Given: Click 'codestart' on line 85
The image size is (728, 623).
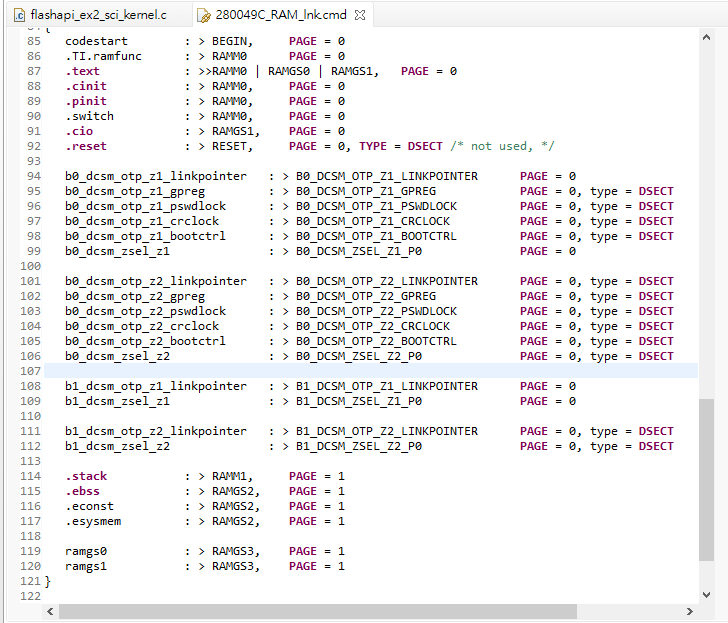Looking at the screenshot, I should 97,41.
